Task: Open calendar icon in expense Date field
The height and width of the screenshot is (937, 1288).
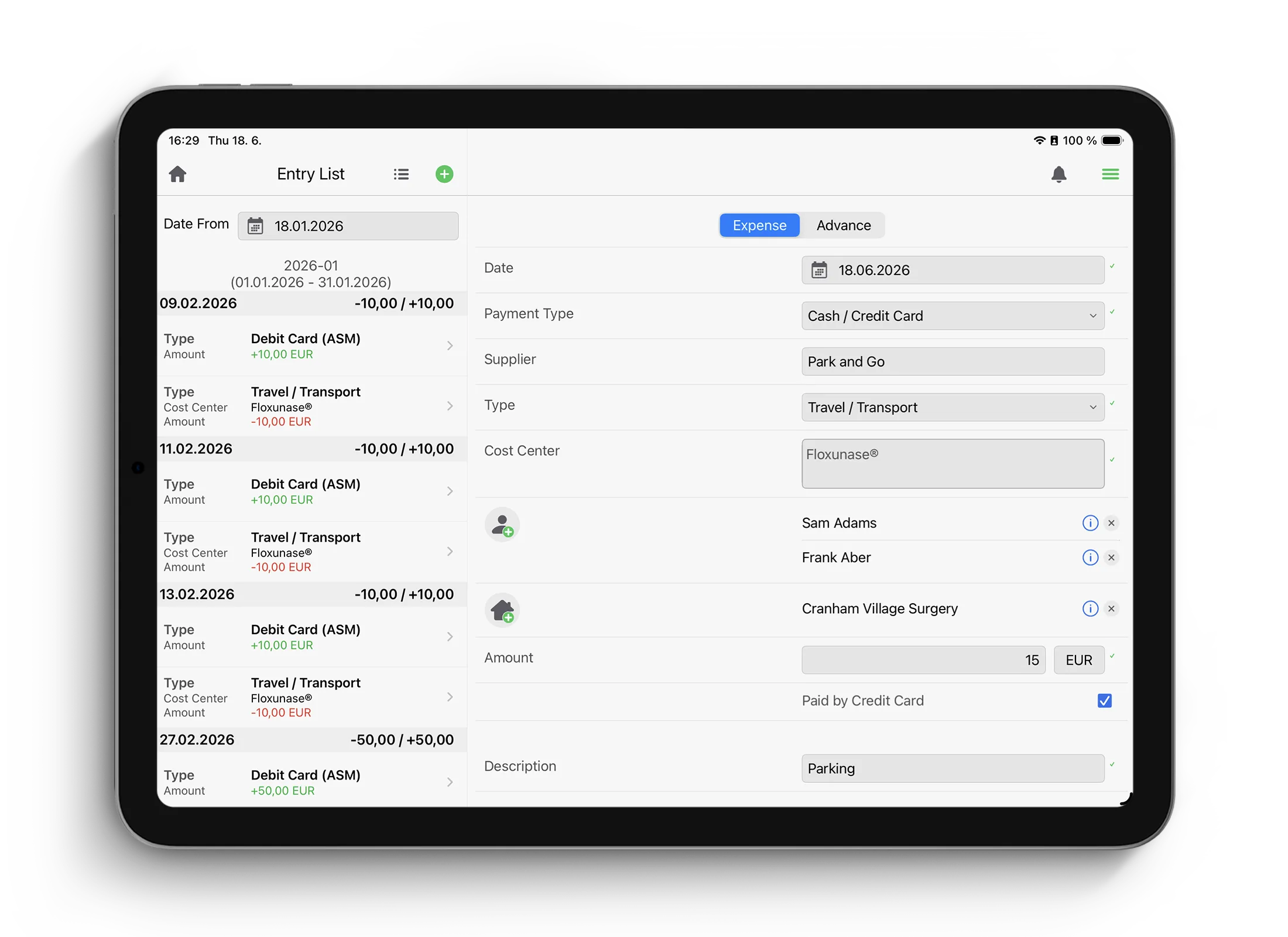Action: pyautogui.click(x=819, y=270)
